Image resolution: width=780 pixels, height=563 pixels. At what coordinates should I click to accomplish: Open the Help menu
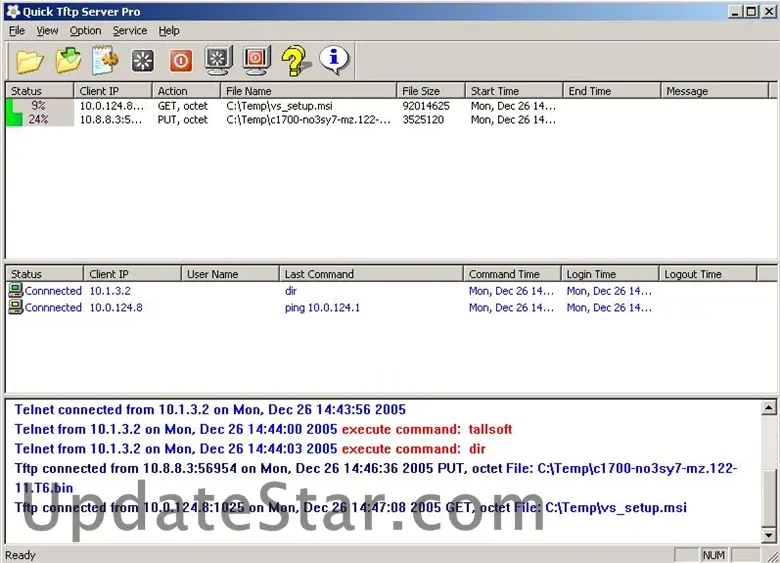click(169, 31)
